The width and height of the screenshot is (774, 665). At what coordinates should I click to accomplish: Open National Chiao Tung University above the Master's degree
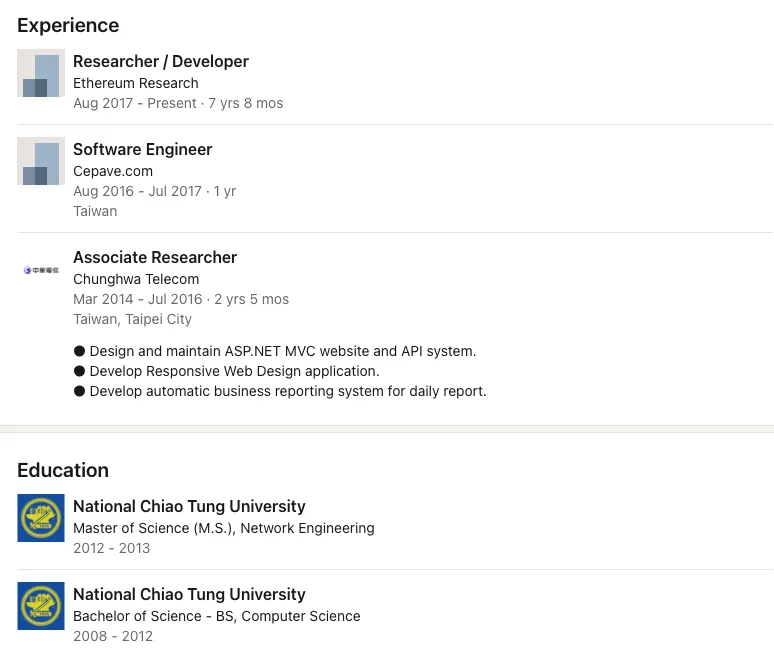click(x=189, y=506)
